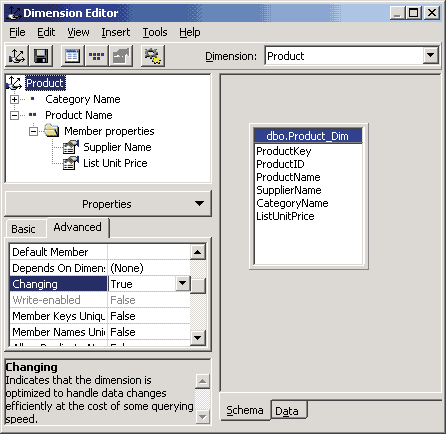446x434 pixels.
Task: Open the Changing value dropdown arrow
Action: pyautogui.click(x=182, y=284)
